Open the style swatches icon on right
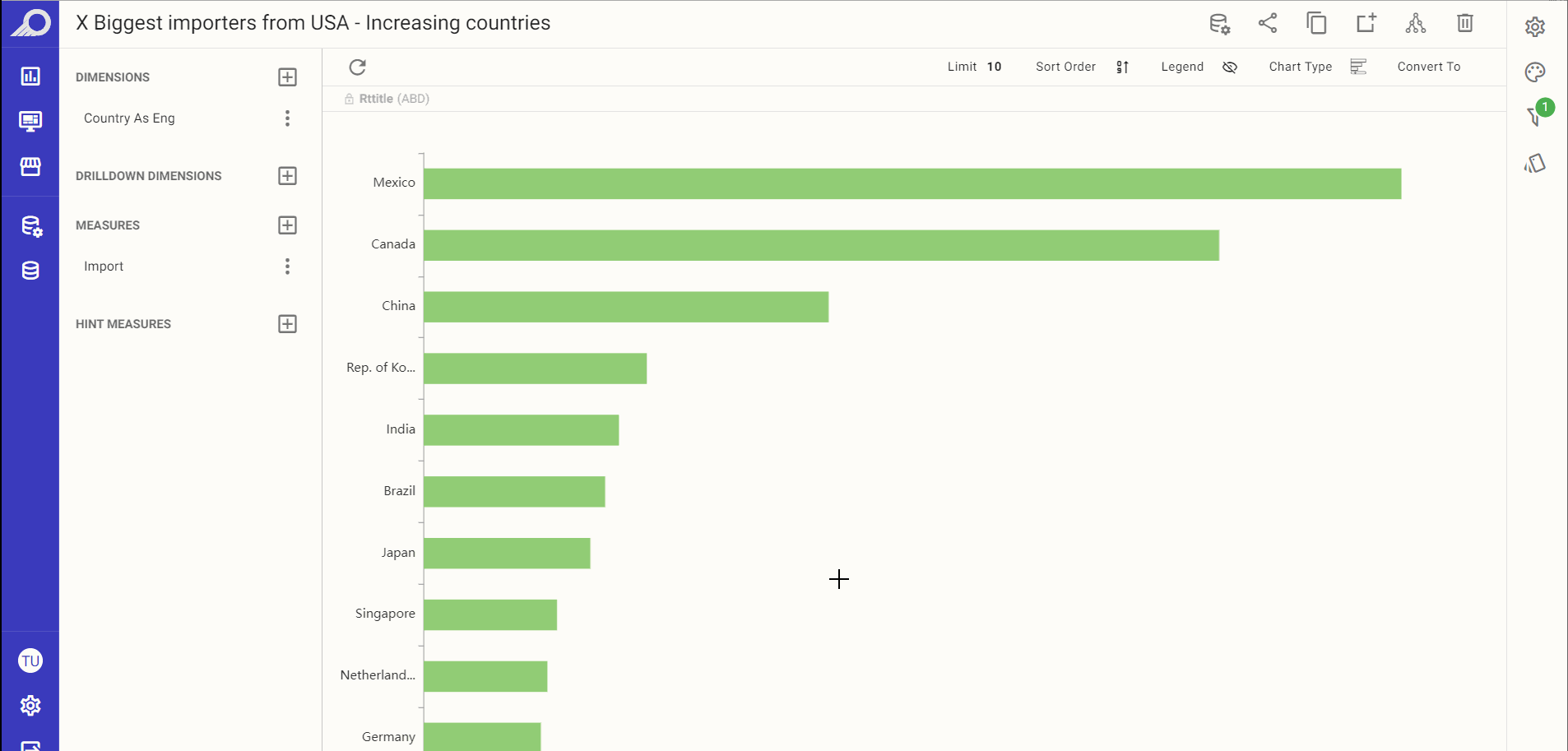Viewport: 1568px width, 751px height. click(1535, 164)
